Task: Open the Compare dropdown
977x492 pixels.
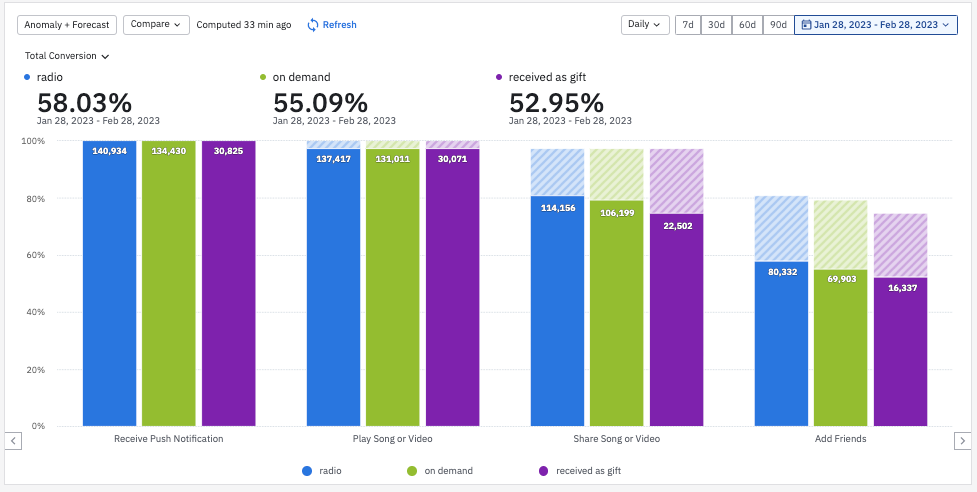Action: [x=156, y=25]
